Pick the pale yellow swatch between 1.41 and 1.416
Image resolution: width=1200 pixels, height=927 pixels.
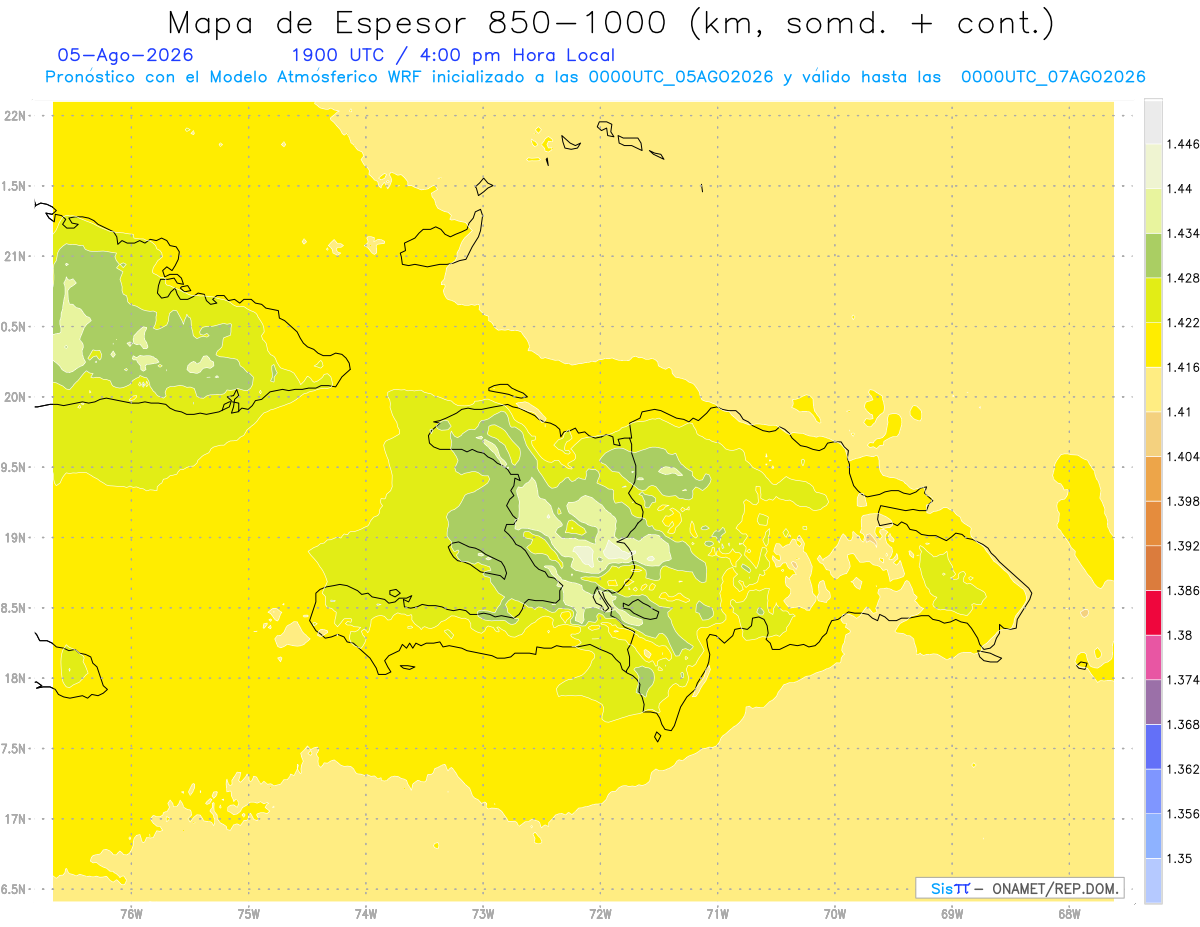point(1153,389)
